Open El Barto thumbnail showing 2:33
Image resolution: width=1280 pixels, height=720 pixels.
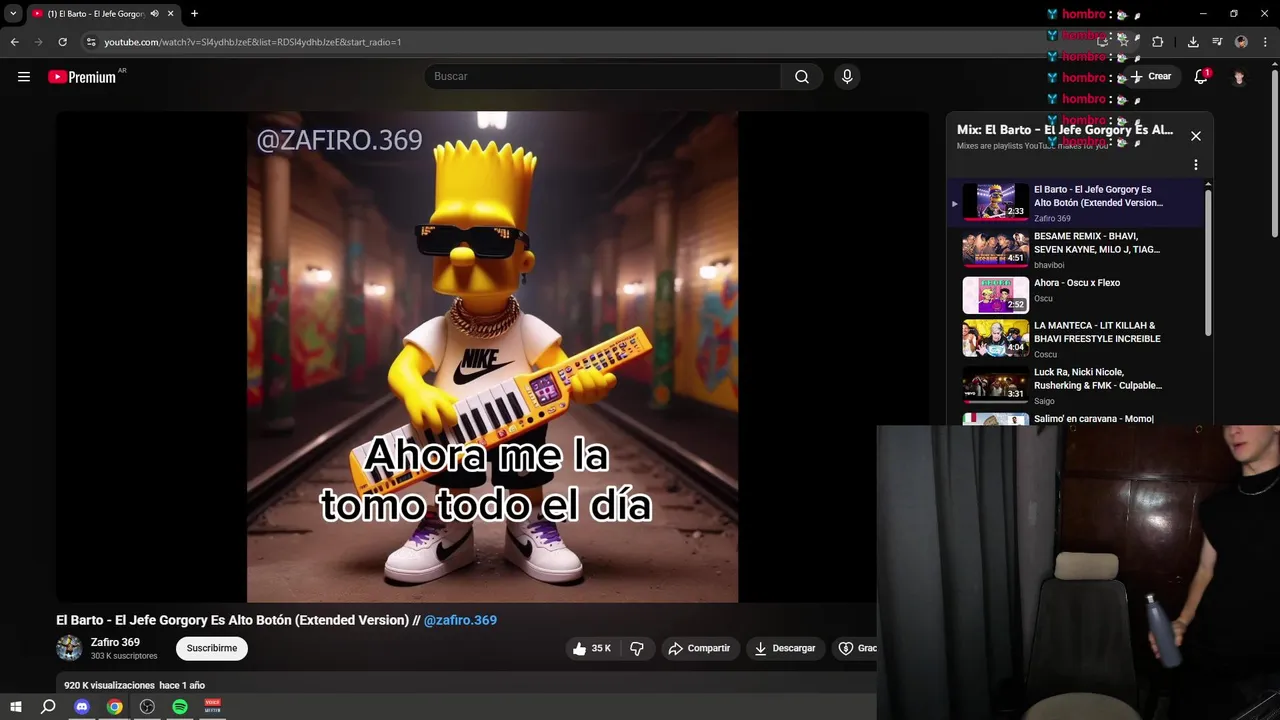coord(995,203)
